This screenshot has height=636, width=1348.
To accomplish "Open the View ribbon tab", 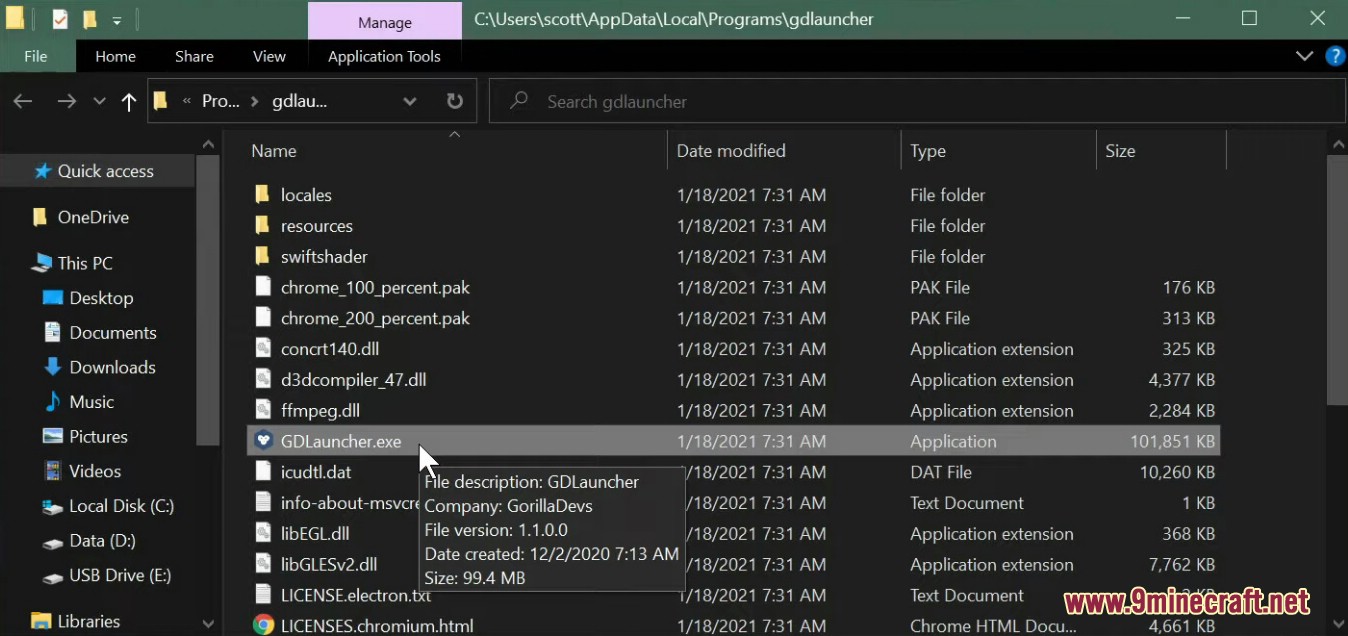I will (x=269, y=56).
